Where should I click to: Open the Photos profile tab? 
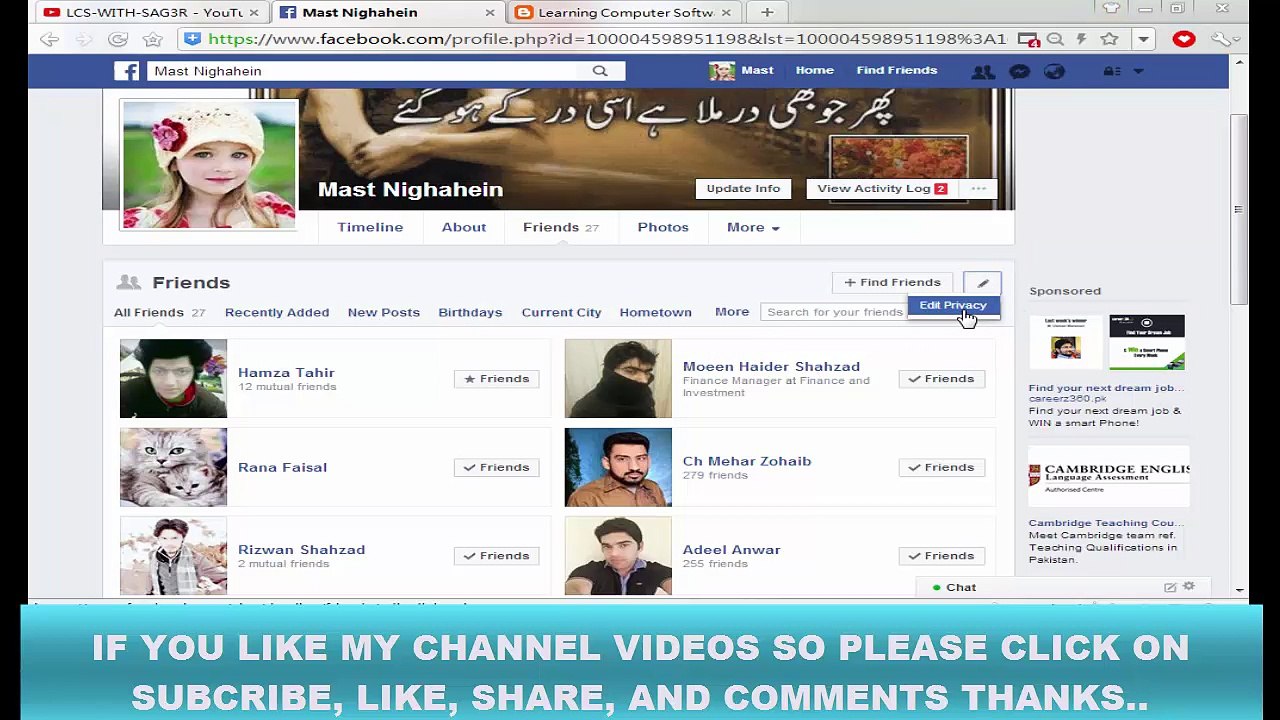tap(663, 227)
